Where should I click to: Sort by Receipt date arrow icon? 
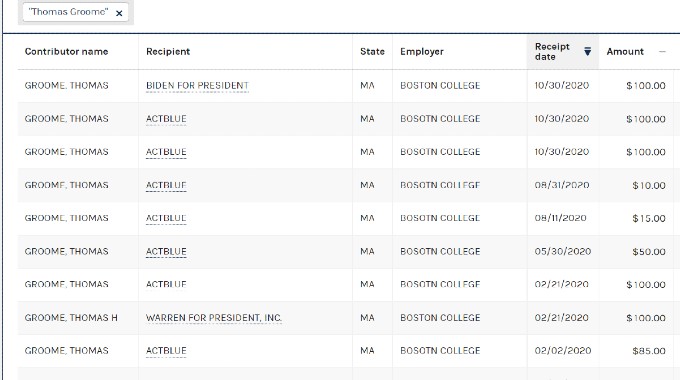[587, 52]
